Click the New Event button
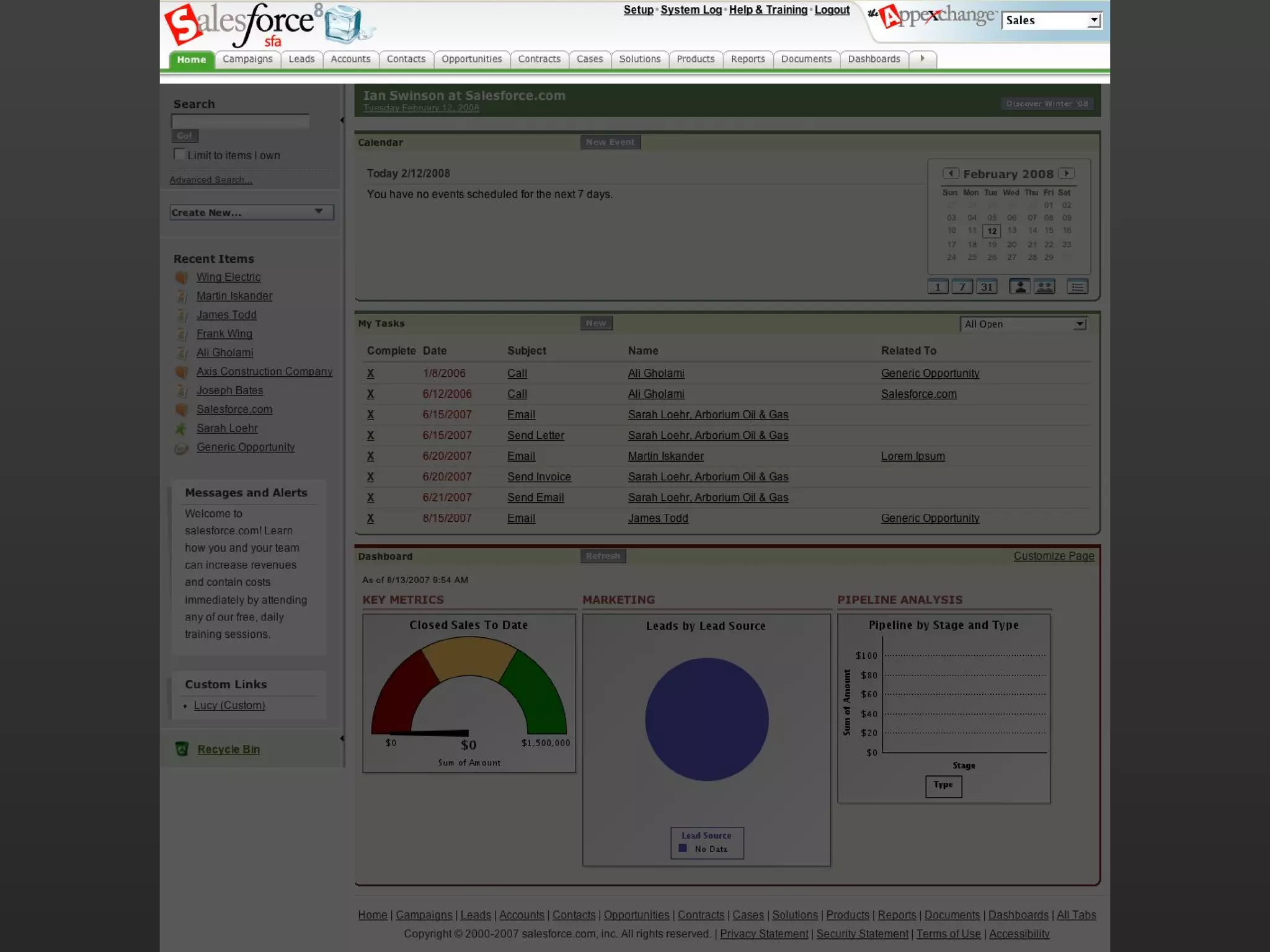The height and width of the screenshot is (952, 1270). pos(610,142)
